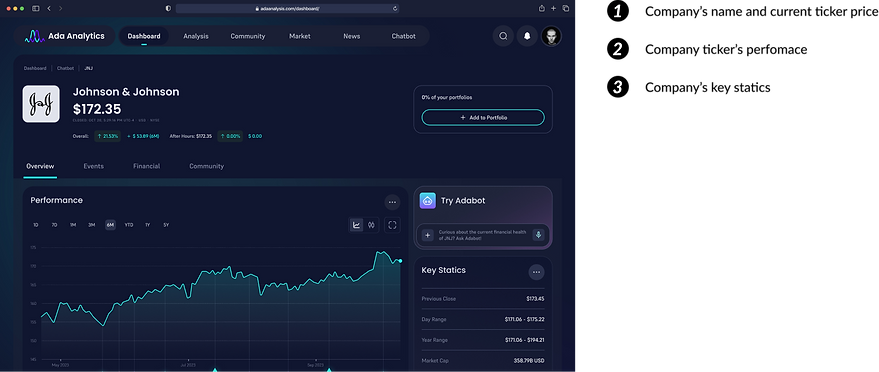Click the Add to Portfolio button
The width and height of the screenshot is (879, 372).
483,118
